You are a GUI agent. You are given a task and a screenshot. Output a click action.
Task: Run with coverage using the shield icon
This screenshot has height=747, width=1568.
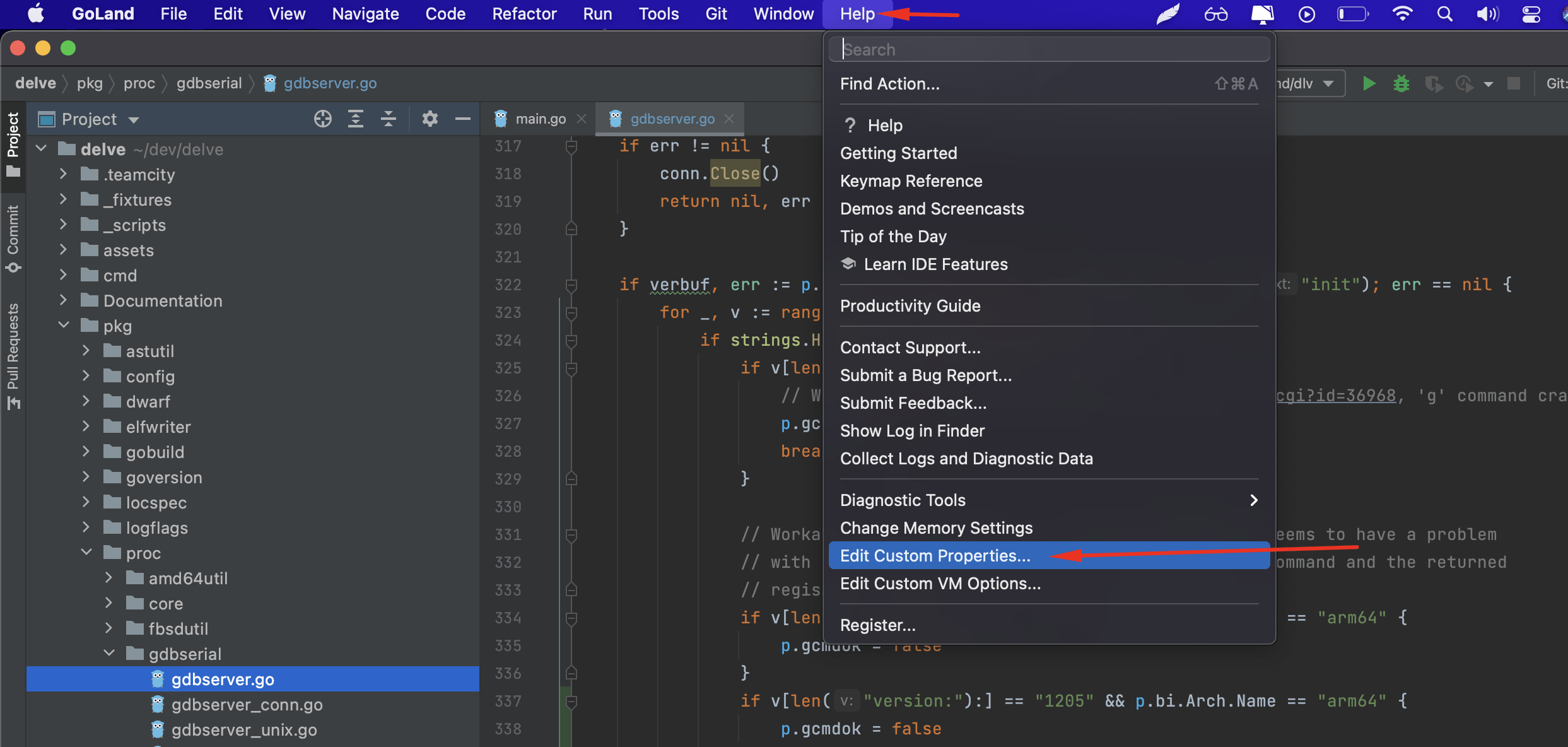(1434, 83)
